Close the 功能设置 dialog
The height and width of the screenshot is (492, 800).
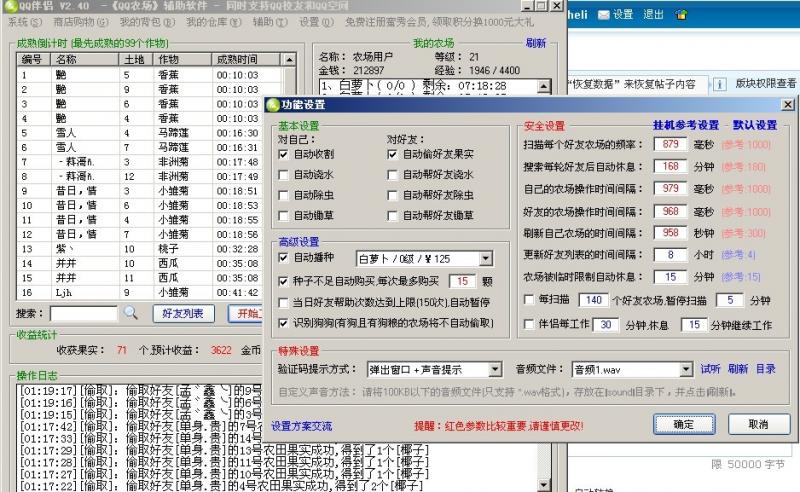point(788,105)
